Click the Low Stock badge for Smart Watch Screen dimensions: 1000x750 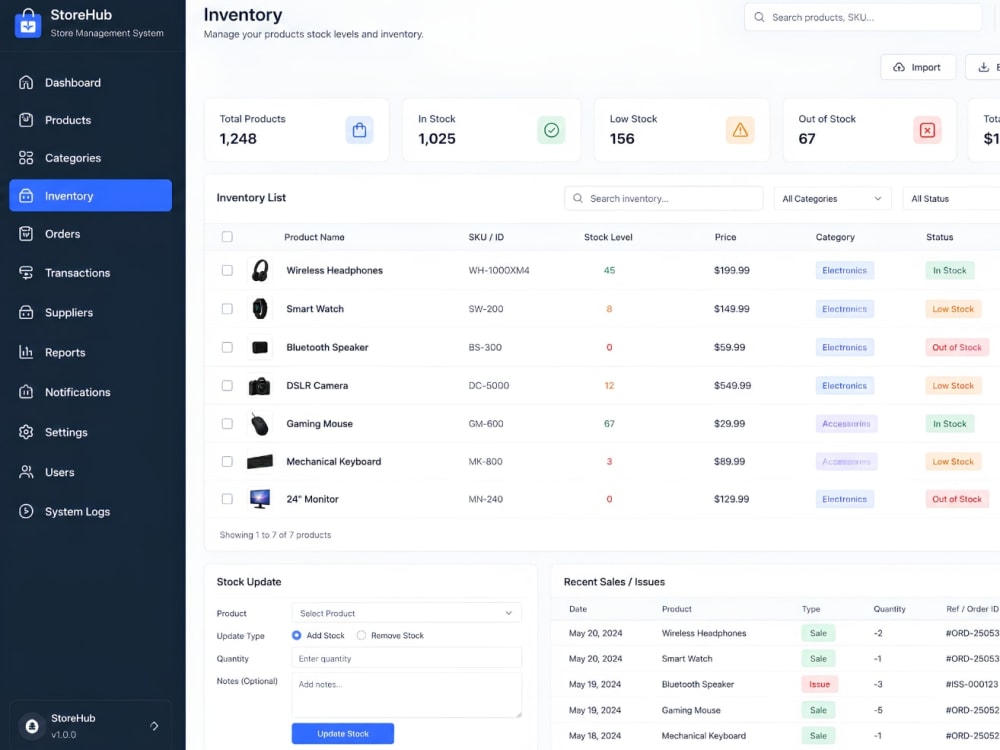953,309
